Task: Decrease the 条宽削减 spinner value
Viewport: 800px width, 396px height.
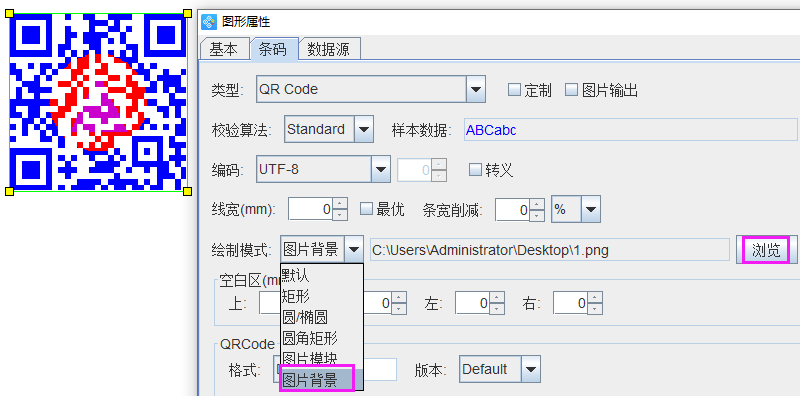Action: coord(537,215)
